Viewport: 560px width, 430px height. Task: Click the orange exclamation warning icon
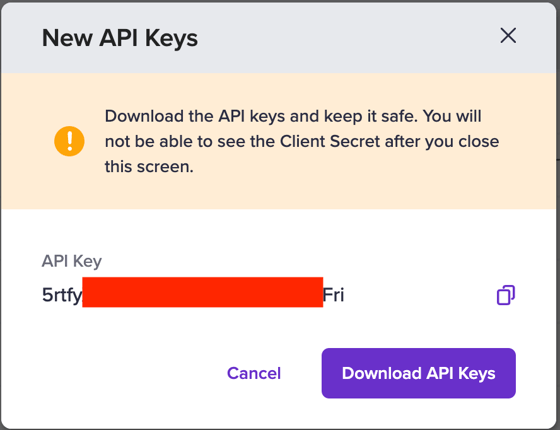tap(69, 141)
